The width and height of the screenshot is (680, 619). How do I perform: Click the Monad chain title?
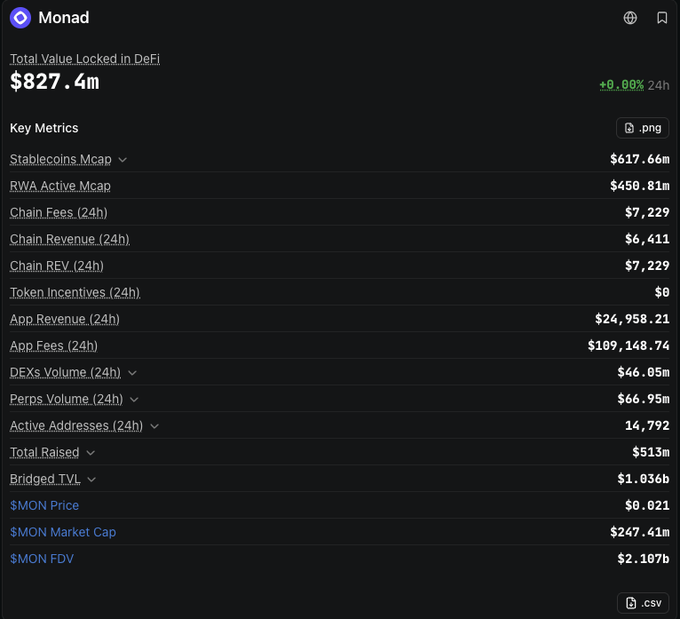(x=64, y=18)
